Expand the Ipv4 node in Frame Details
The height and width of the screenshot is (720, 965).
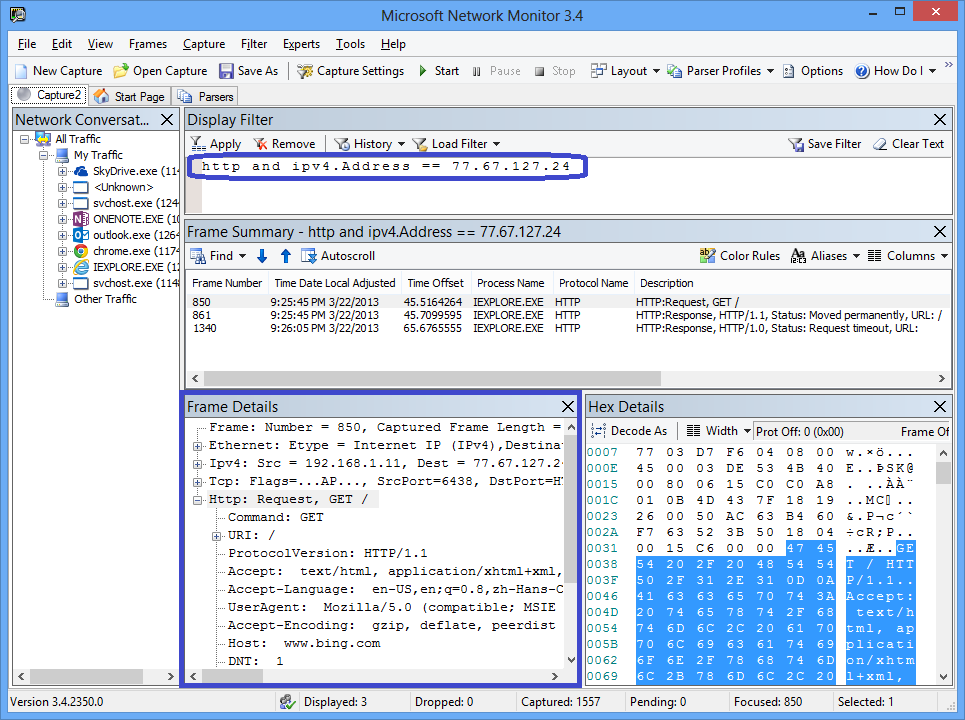198,464
